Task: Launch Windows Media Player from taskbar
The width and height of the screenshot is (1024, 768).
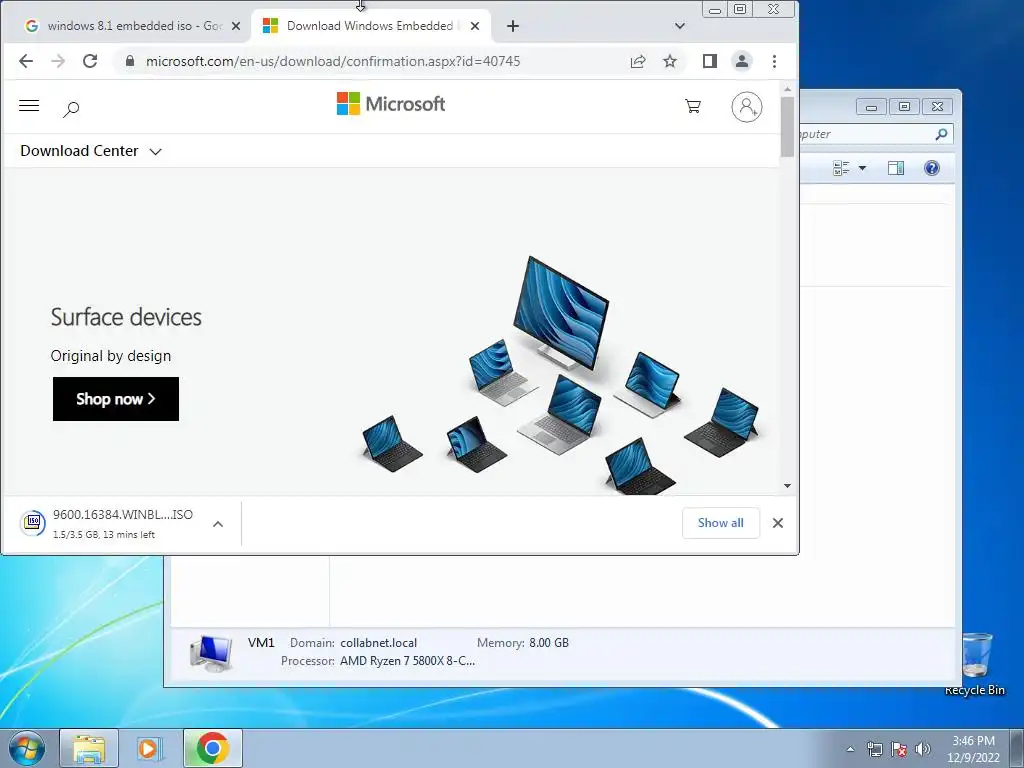Action: tap(150, 748)
